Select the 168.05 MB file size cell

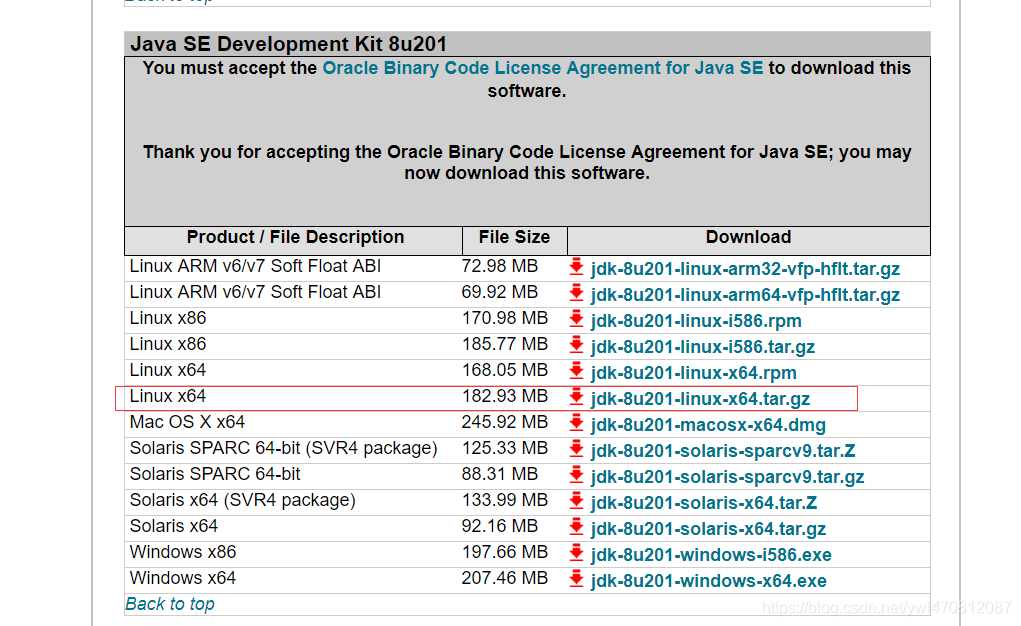tap(505, 371)
